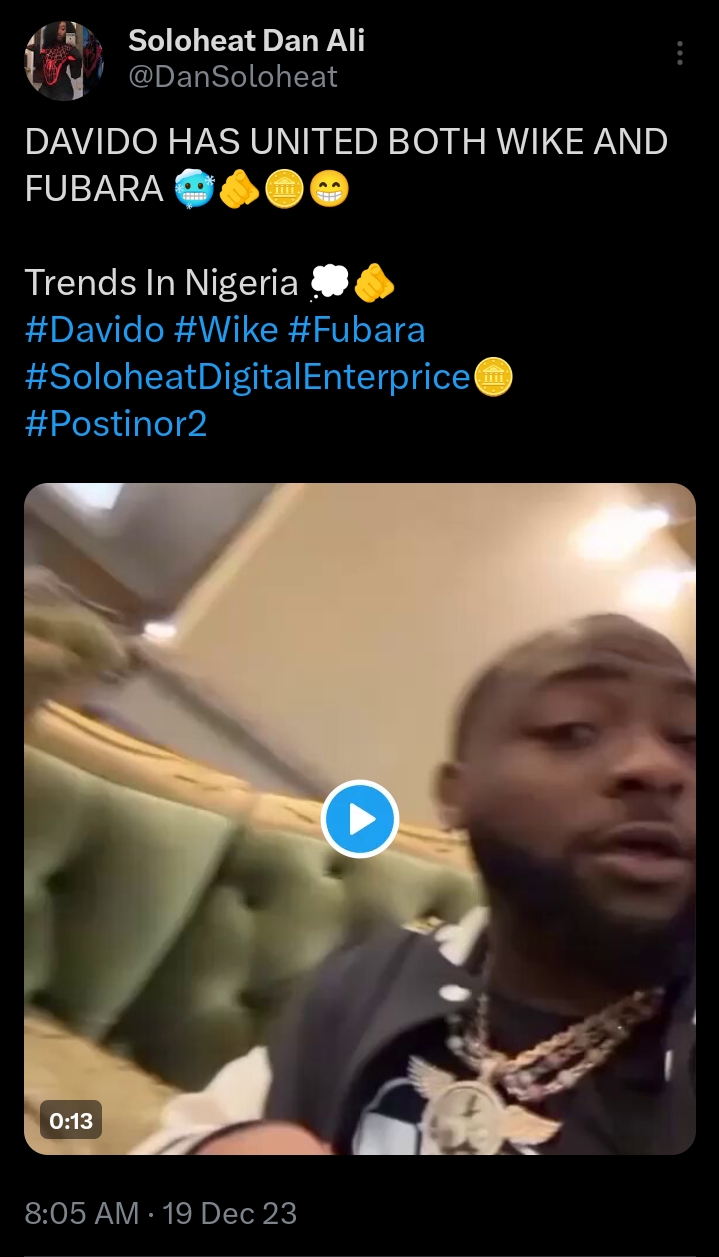Click the grinning face emoji in tweet
This screenshot has height=1257, width=719.
click(x=329, y=189)
